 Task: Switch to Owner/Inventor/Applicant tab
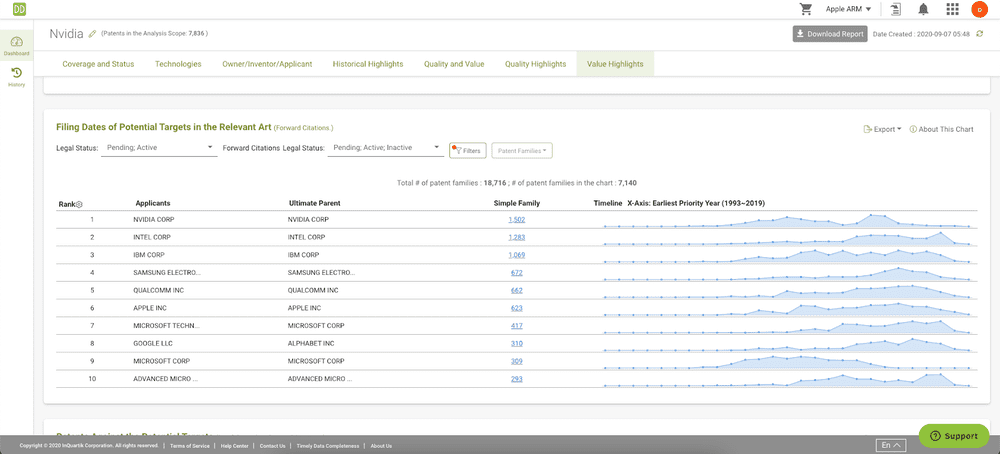[267, 64]
